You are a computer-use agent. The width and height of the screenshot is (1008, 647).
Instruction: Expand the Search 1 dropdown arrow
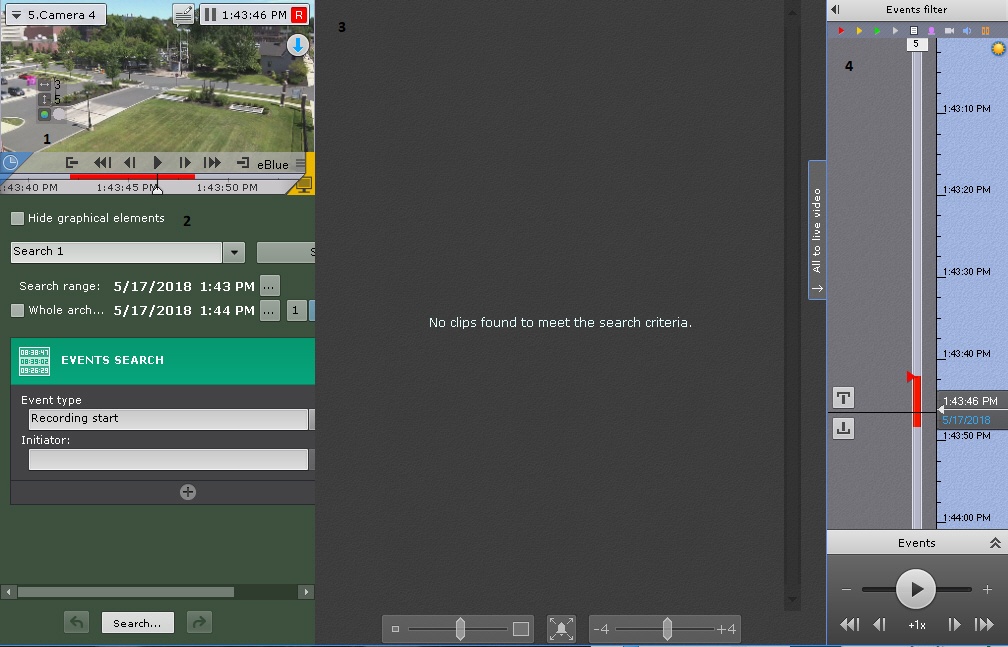tap(233, 252)
